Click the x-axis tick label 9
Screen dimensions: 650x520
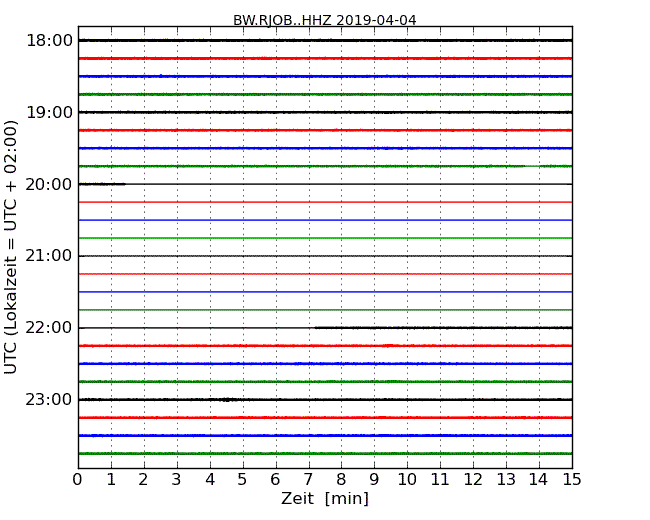coord(374,479)
